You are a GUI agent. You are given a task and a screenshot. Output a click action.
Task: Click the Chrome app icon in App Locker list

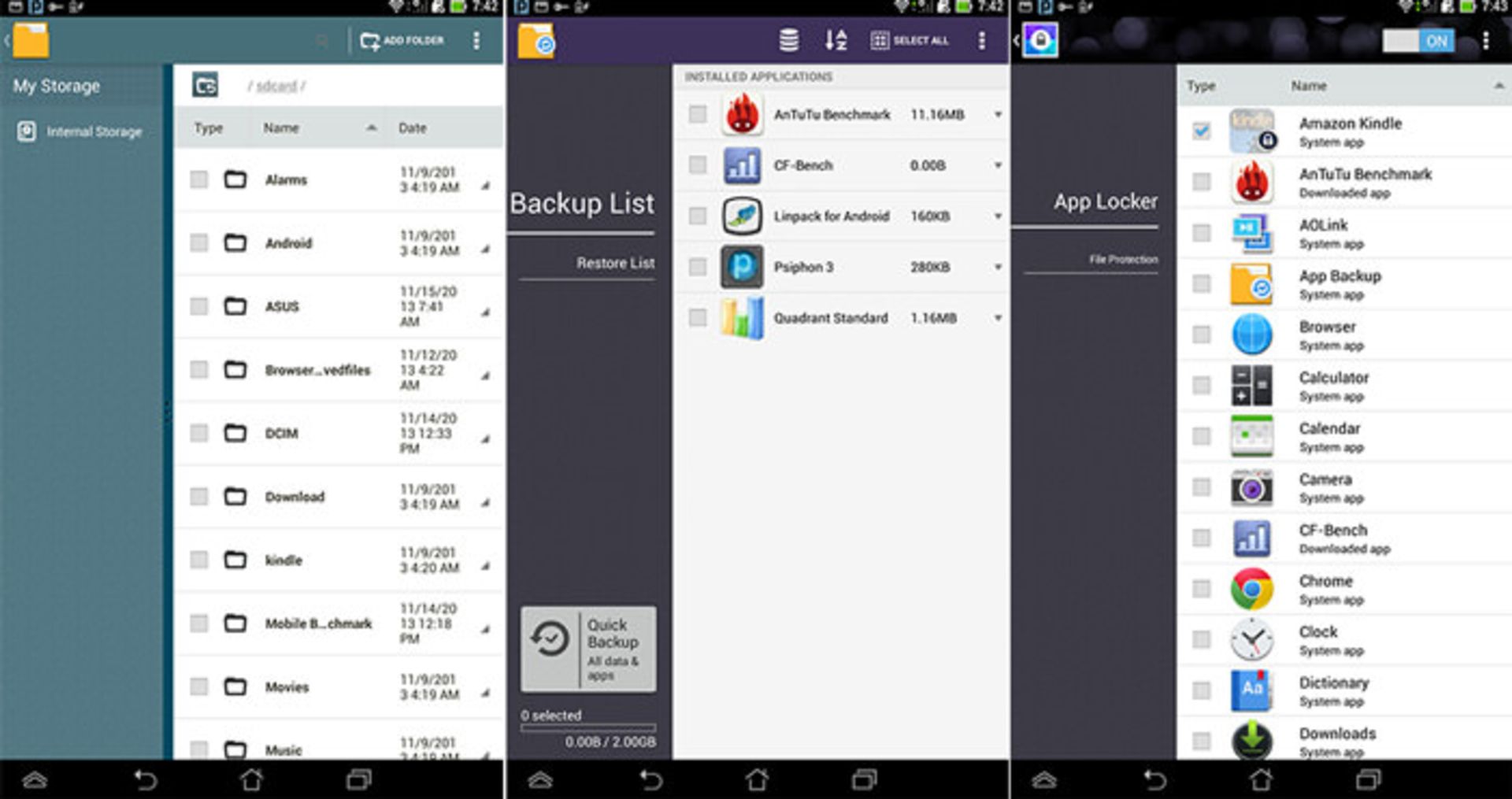[x=1252, y=589]
